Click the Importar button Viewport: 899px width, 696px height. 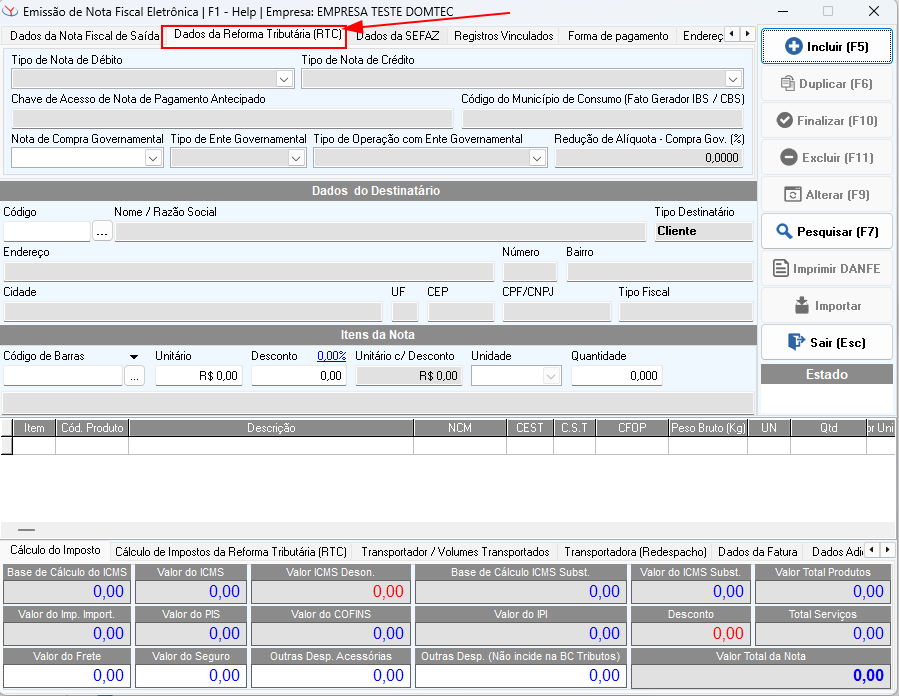(x=826, y=306)
